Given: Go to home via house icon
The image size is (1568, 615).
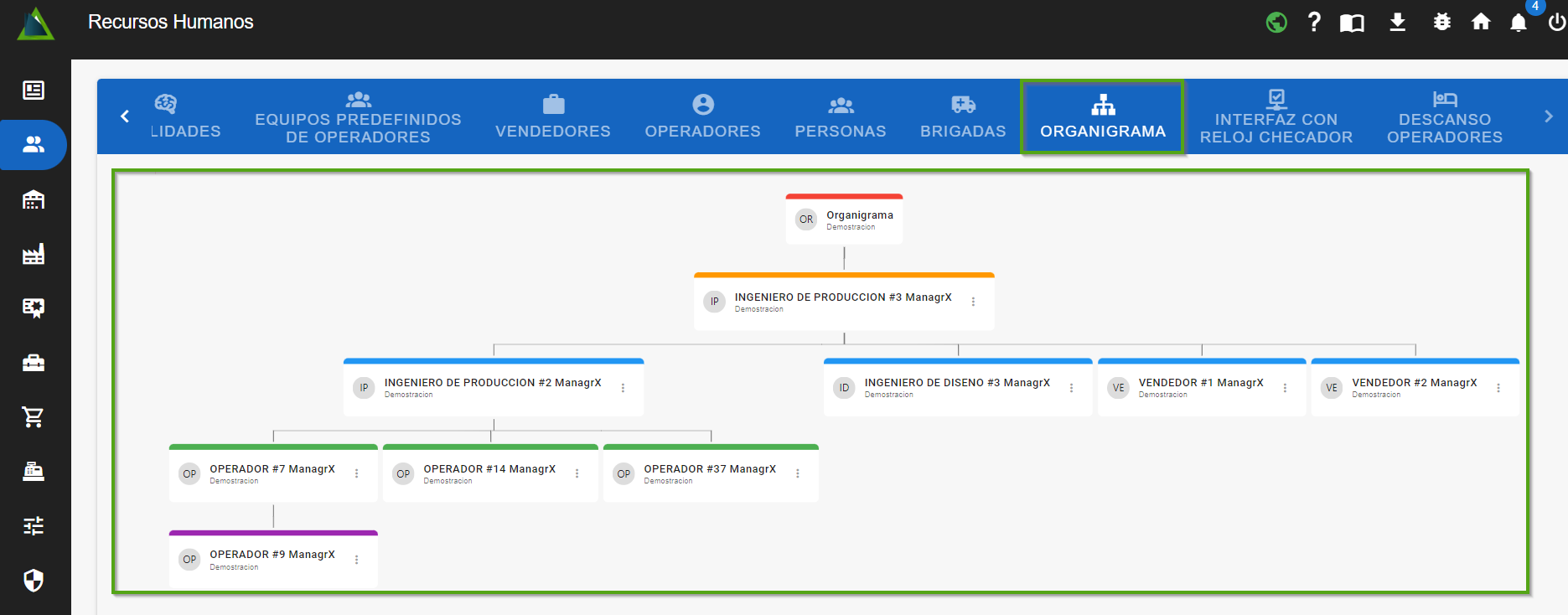Looking at the screenshot, I should (x=1481, y=23).
